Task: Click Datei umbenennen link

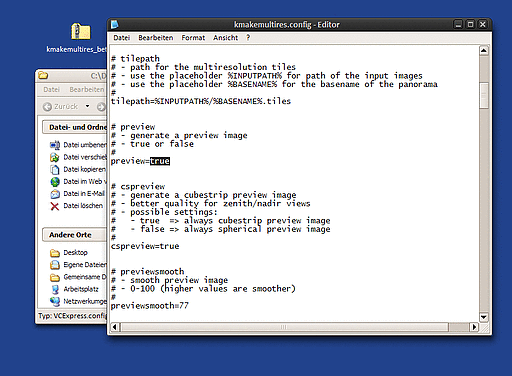Action: pos(85,145)
